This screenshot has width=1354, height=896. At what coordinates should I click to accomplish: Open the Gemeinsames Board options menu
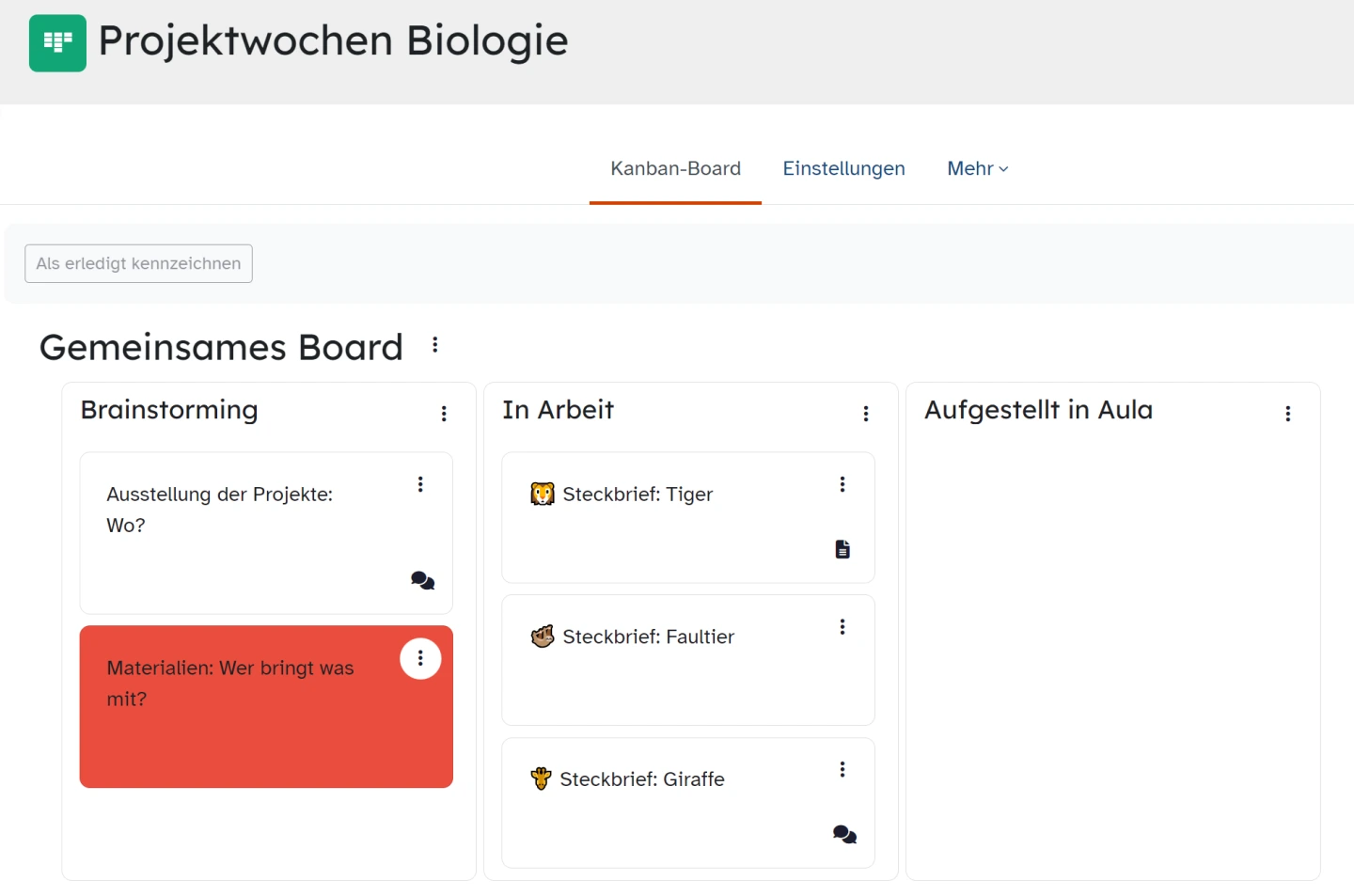point(435,345)
